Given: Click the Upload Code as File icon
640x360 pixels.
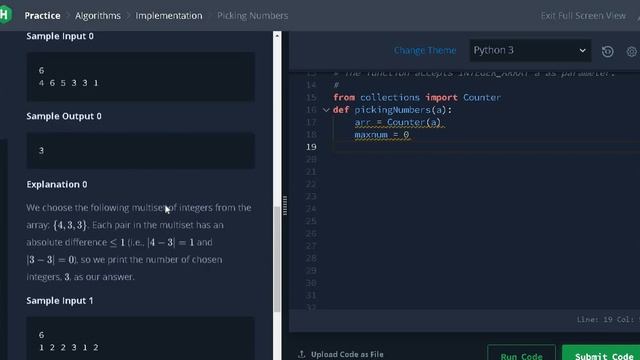Looking at the screenshot, I should click(302, 354).
